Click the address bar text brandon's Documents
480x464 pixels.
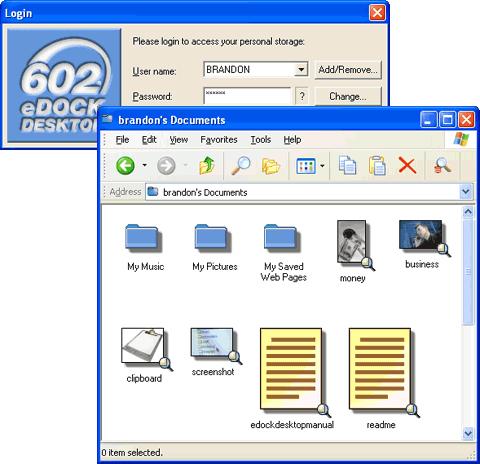coord(205,192)
